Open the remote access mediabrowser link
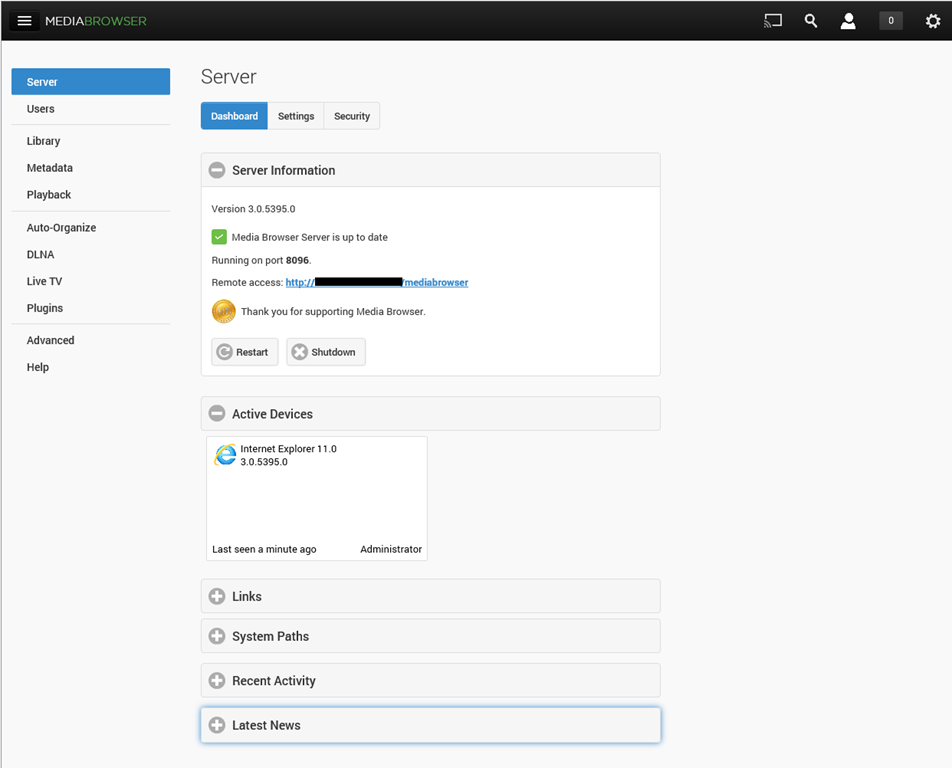The image size is (952, 768). pyautogui.click(x=376, y=283)
